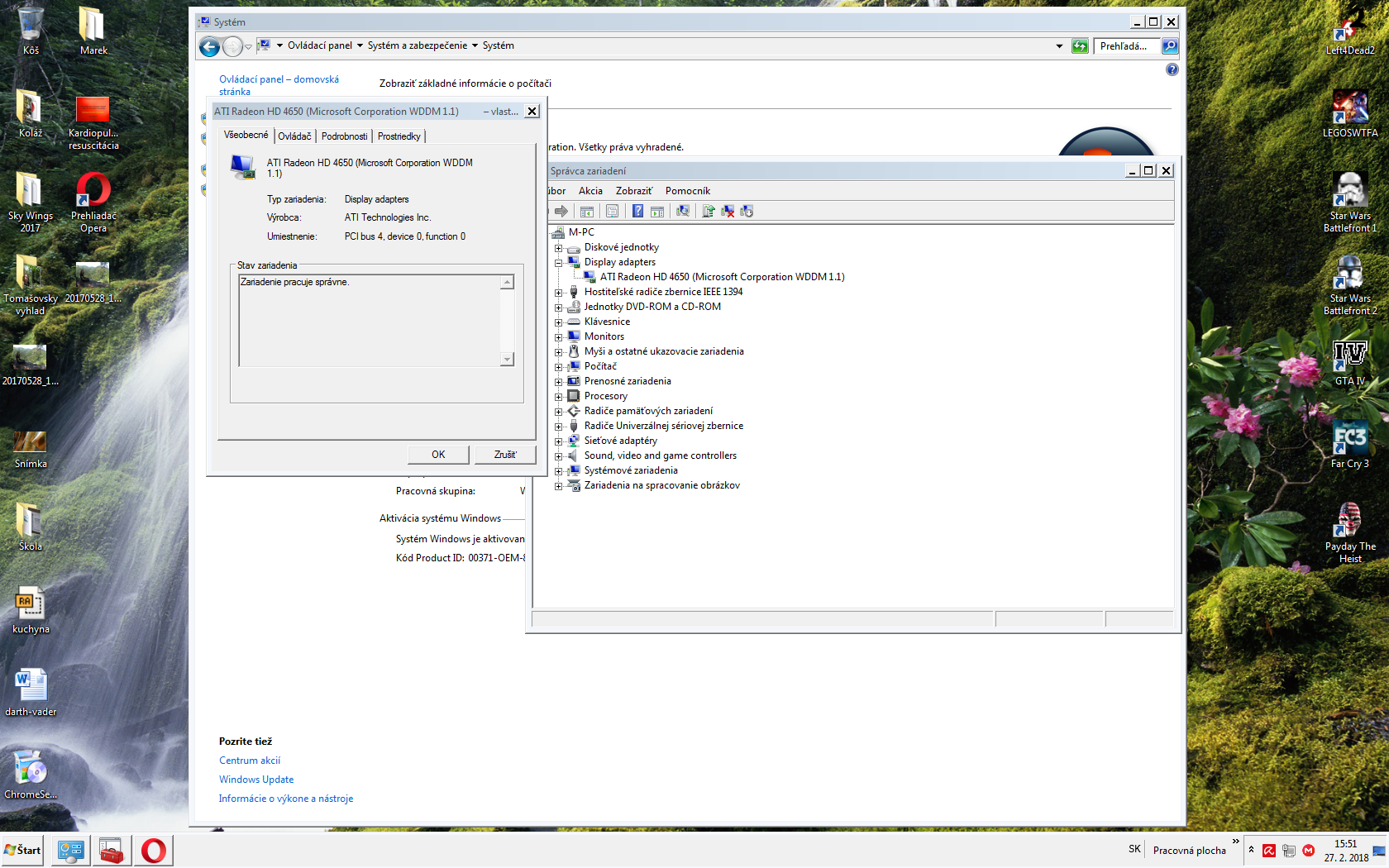The width and height of the screenshot is (1389, 868).
Task: Expand Sound, video and game controllers
Action: coord(559,456)
